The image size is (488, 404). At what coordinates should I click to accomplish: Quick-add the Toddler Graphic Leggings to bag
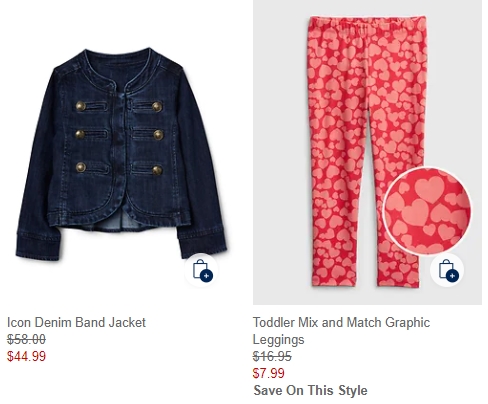tap(447, 270)
